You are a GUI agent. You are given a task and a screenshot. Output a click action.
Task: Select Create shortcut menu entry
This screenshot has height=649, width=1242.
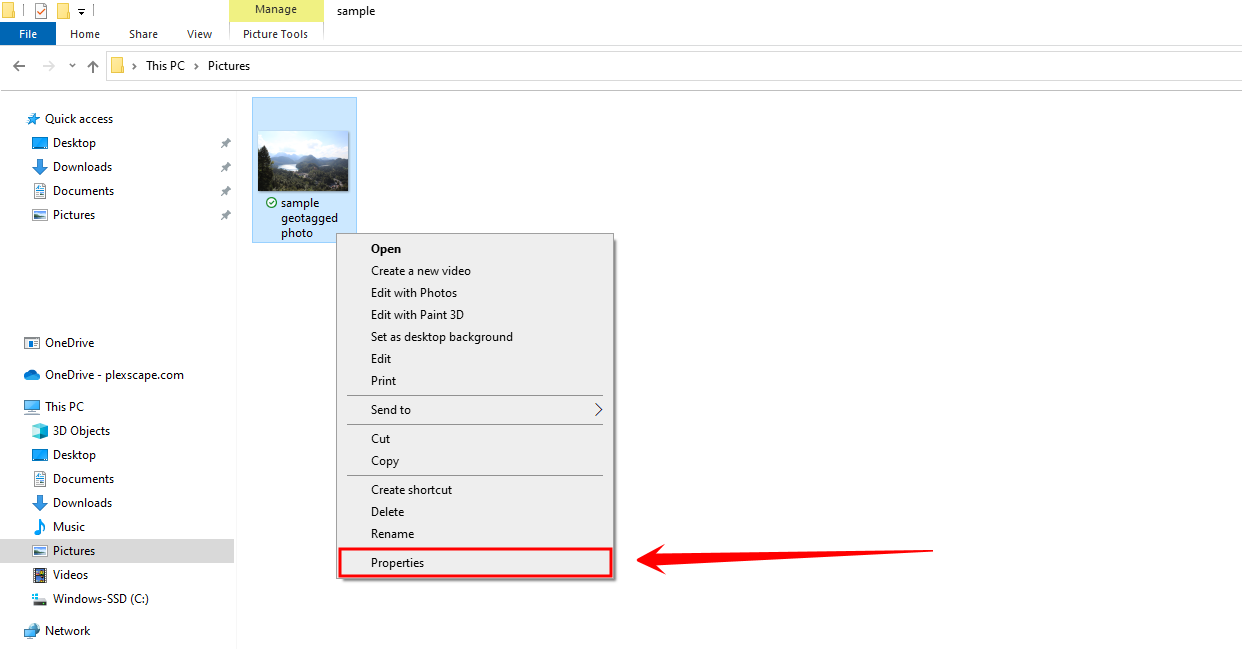point(475,490)
